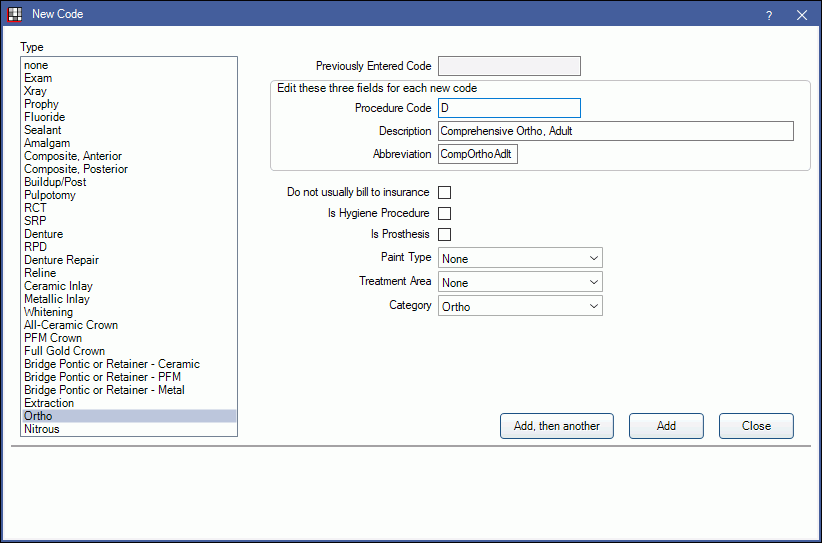Click the Description text field
The image size is (822, 543).
click(x=615, y=131)
